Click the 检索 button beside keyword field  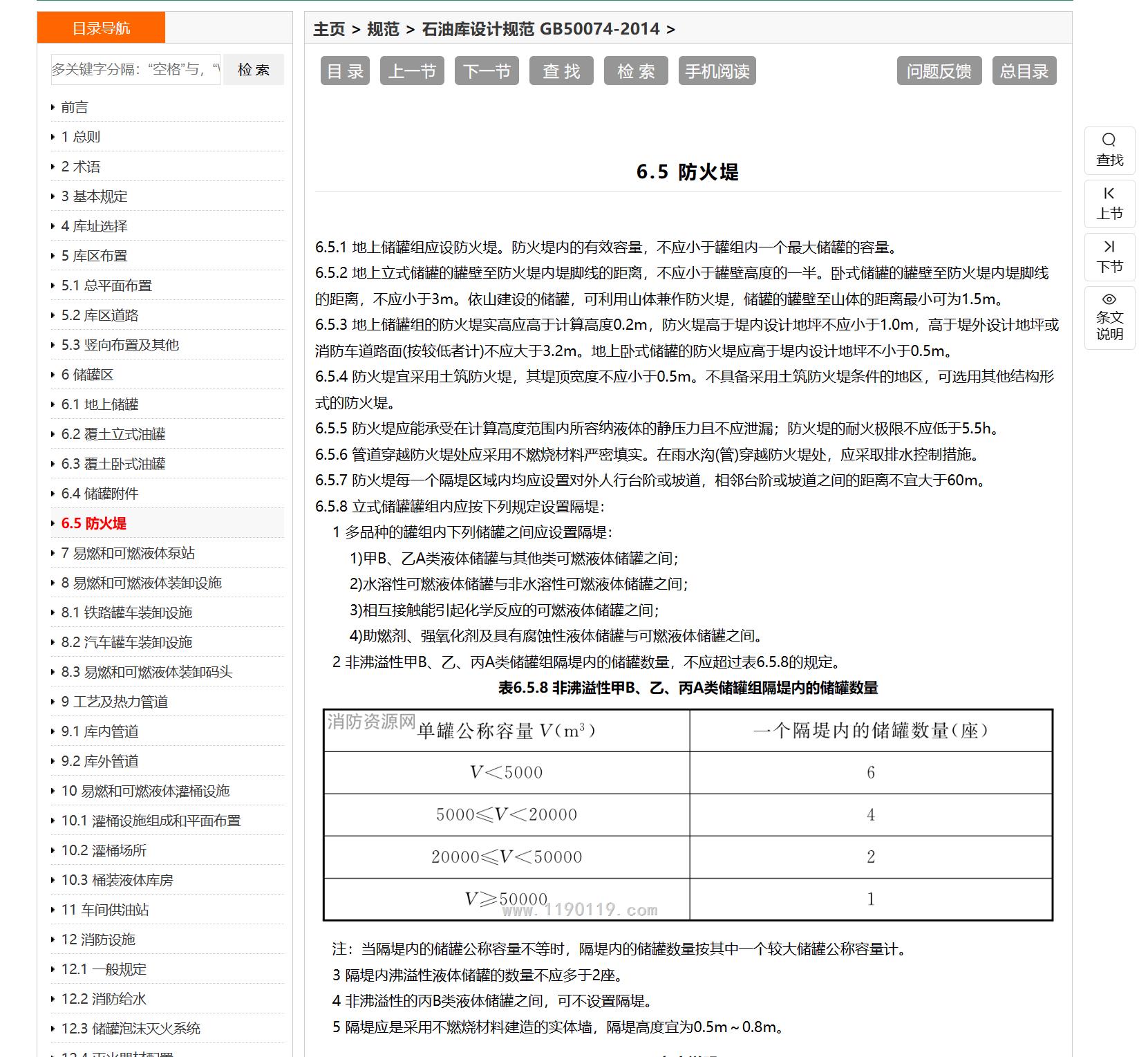coord(254,69)
